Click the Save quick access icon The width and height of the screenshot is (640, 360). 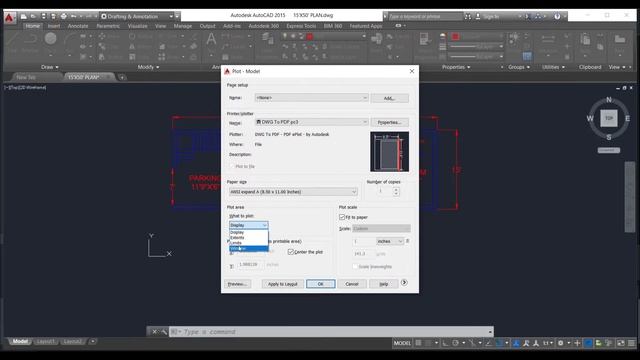coord(44,16)
